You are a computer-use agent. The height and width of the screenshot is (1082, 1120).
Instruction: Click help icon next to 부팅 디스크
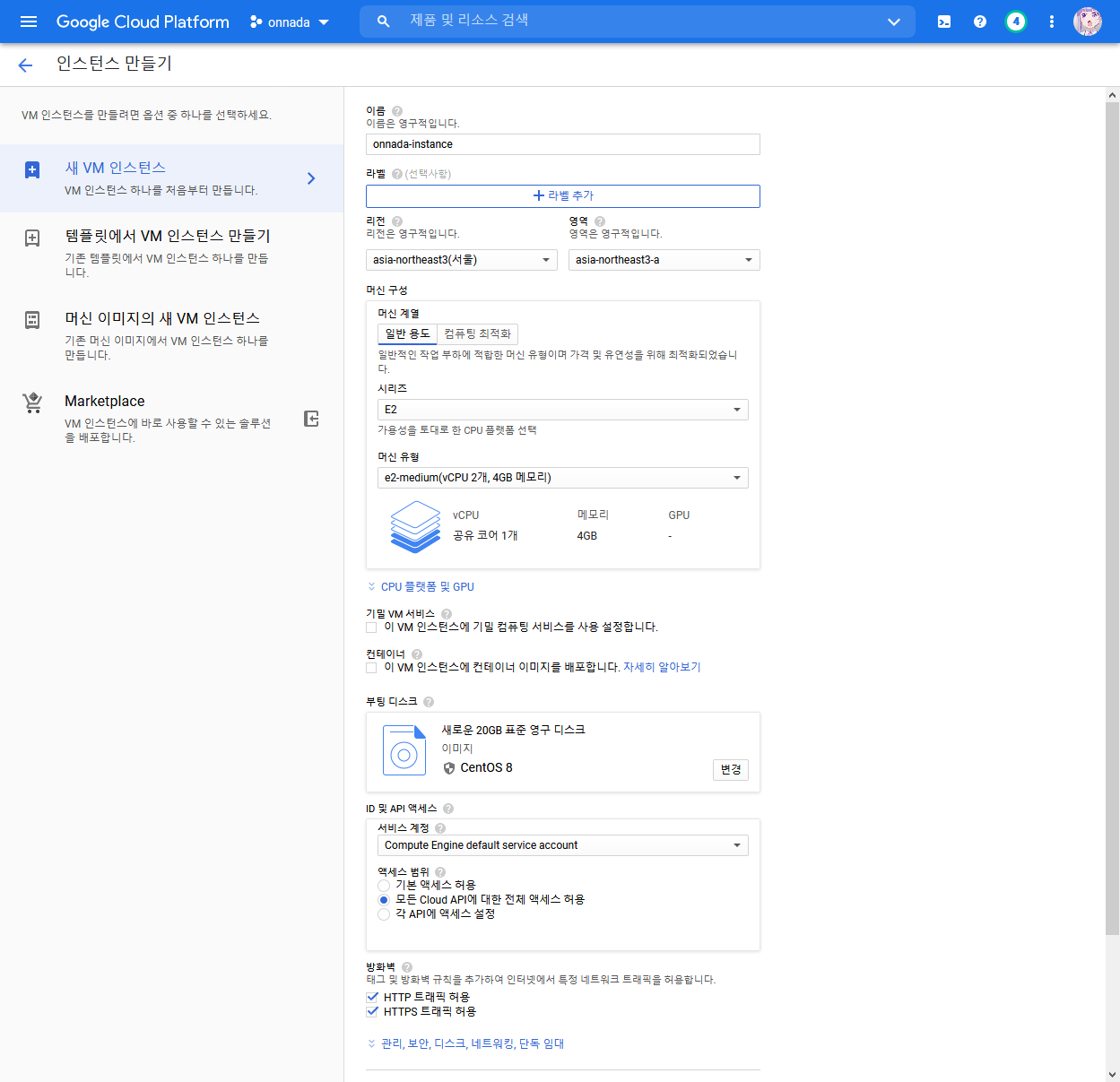tap(429, 702)
